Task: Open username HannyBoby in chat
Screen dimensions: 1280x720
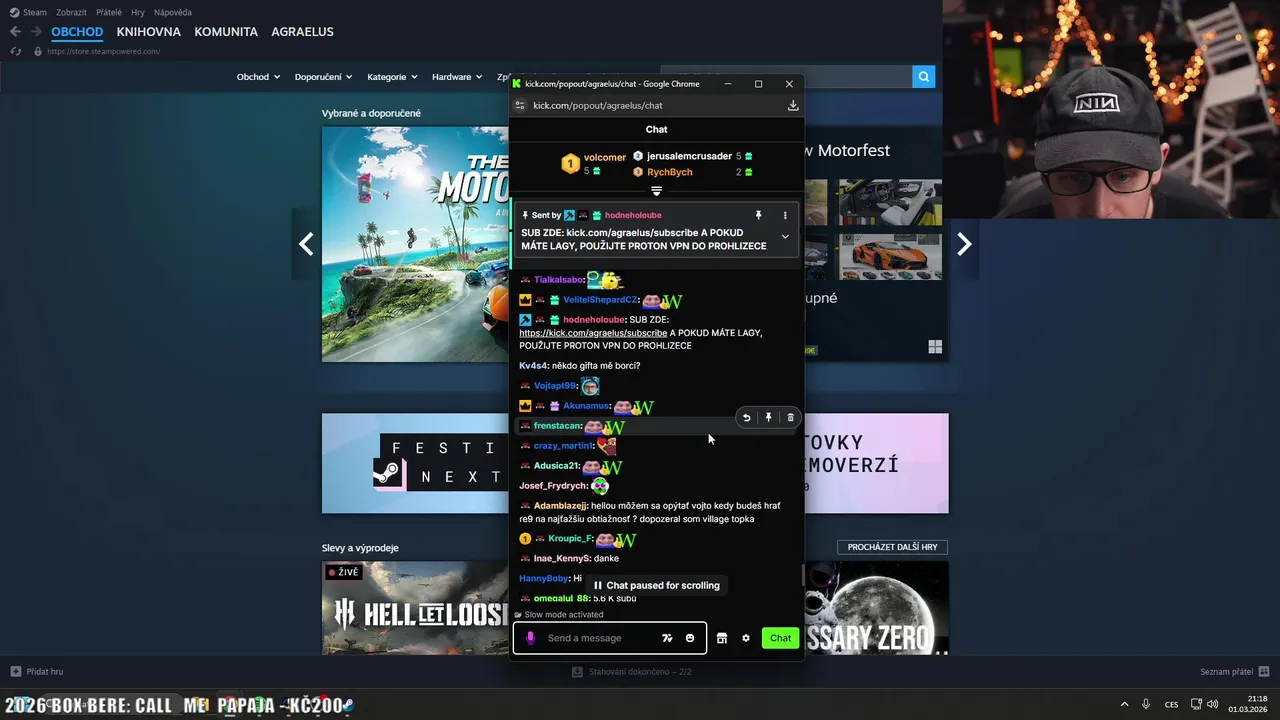Action: 544,578
